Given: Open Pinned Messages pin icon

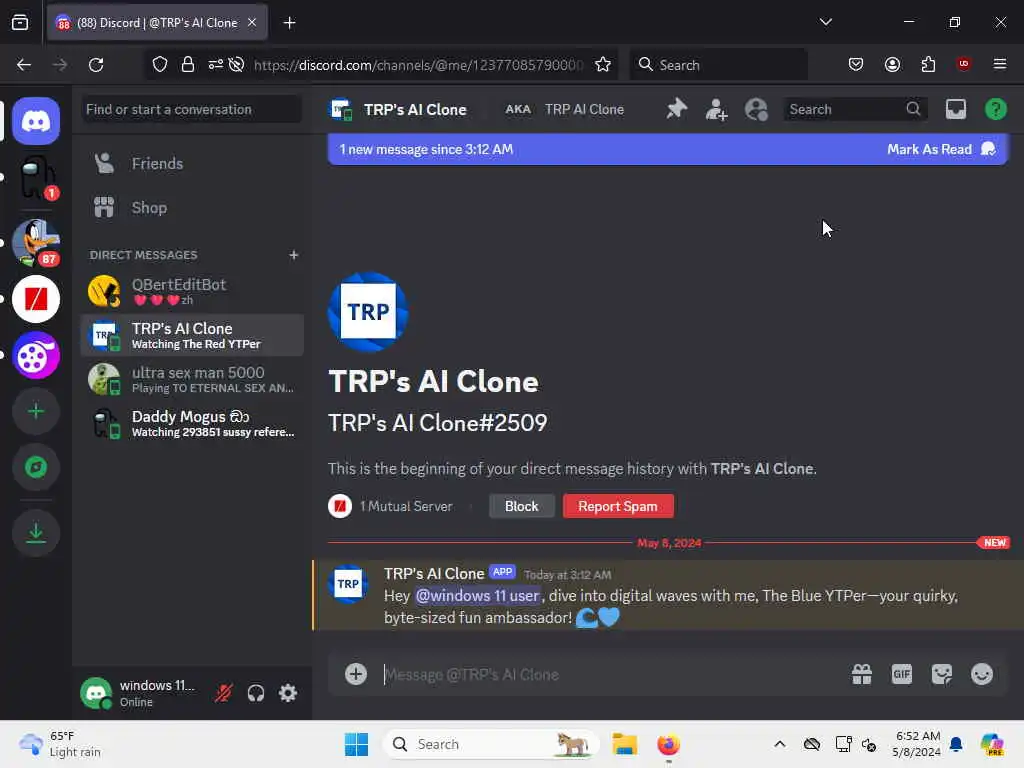Looking at the screenshot, I should [x=677, y=109].
